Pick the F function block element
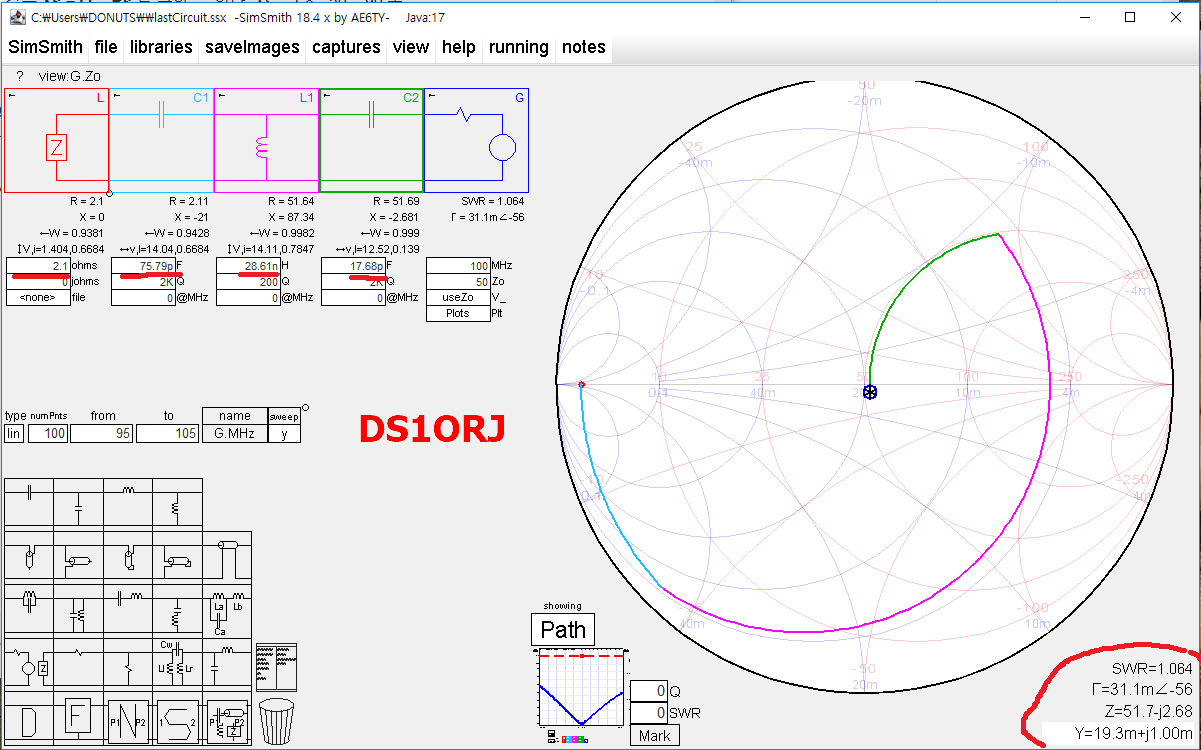The image size is (1201, 750). 78,718
